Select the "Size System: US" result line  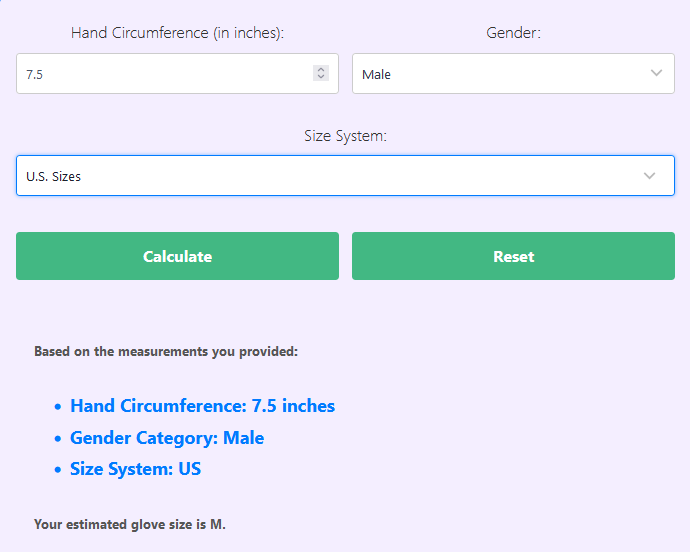[135, 469]
